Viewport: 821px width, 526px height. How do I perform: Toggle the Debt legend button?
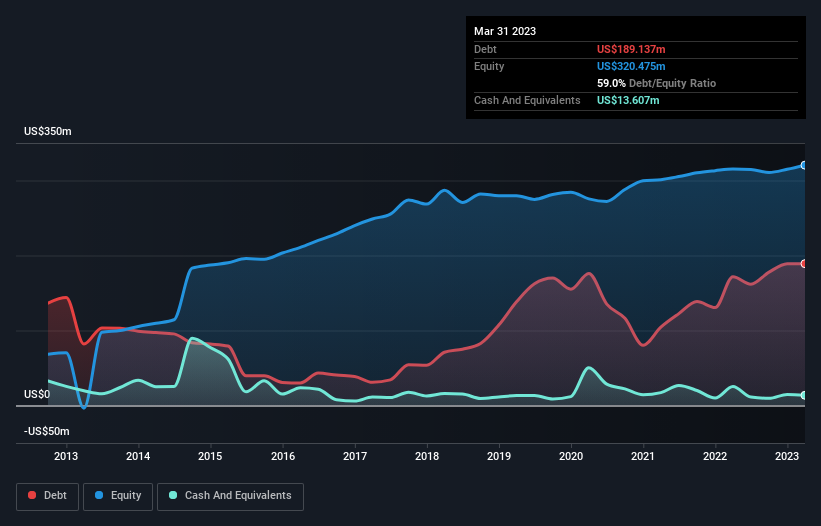(x=45, y=496)
